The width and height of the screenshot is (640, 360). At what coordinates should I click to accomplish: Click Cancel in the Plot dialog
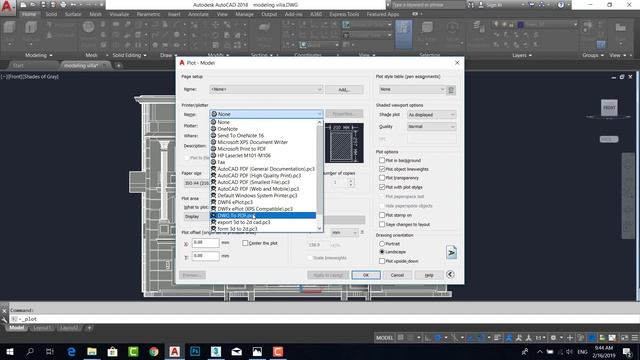click(x=397, y=275)
